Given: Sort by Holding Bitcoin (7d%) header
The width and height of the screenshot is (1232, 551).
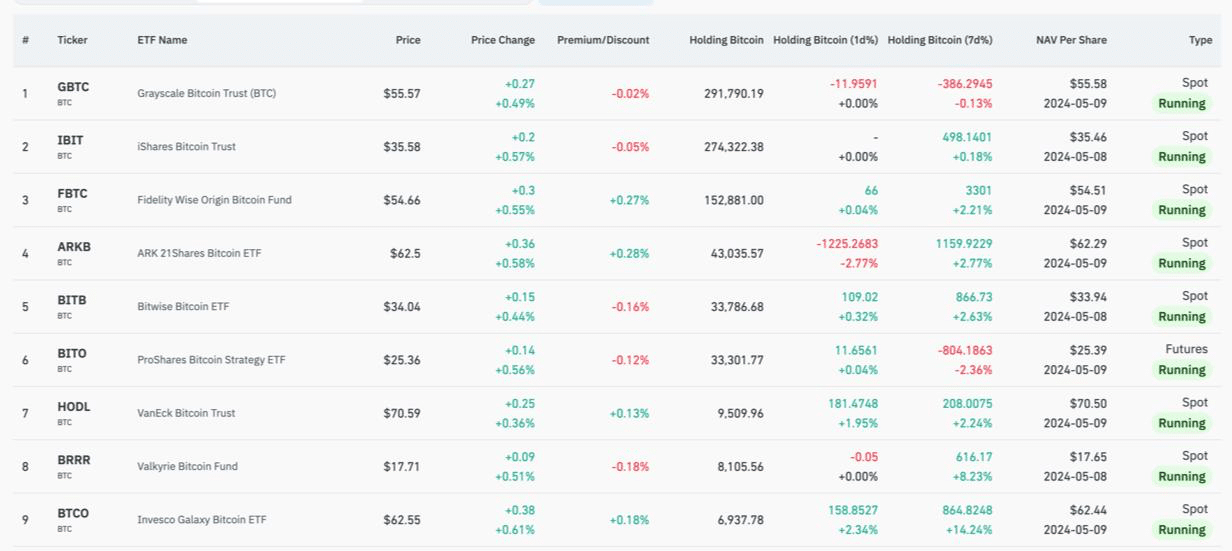Looking at the screenshot, I should coord(940,40).
